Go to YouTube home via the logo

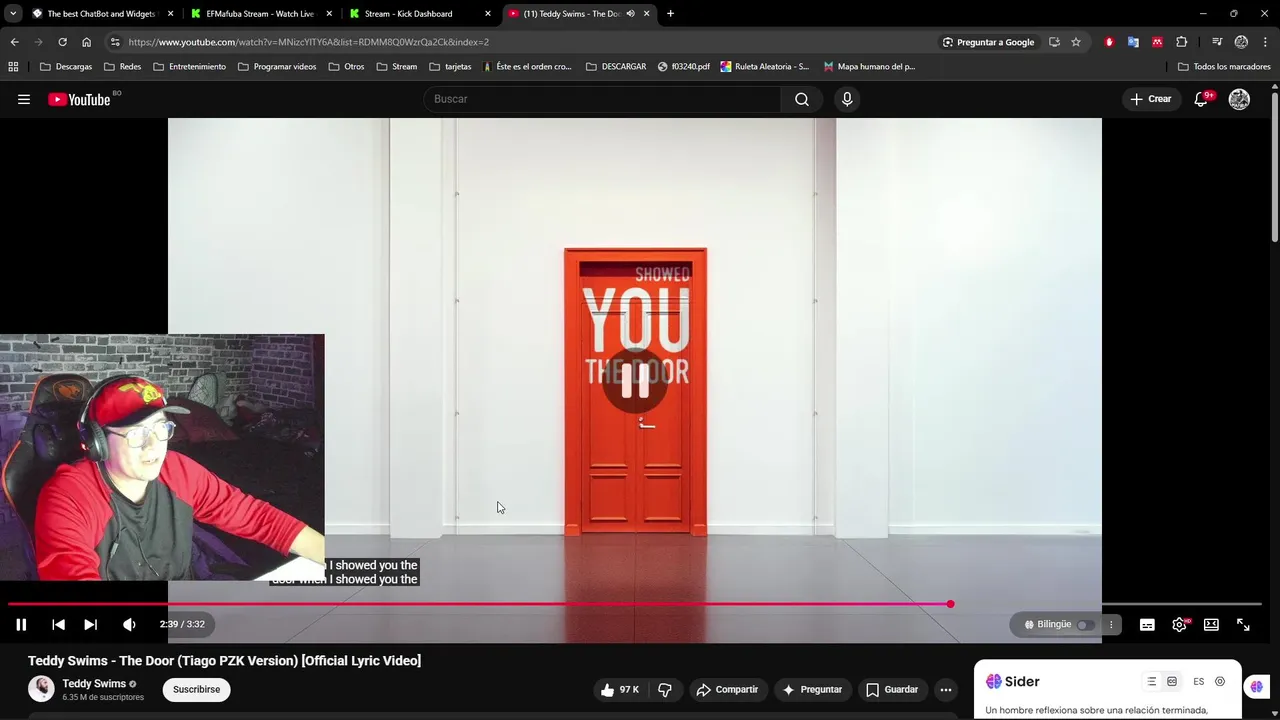click(x=79, y=99)
